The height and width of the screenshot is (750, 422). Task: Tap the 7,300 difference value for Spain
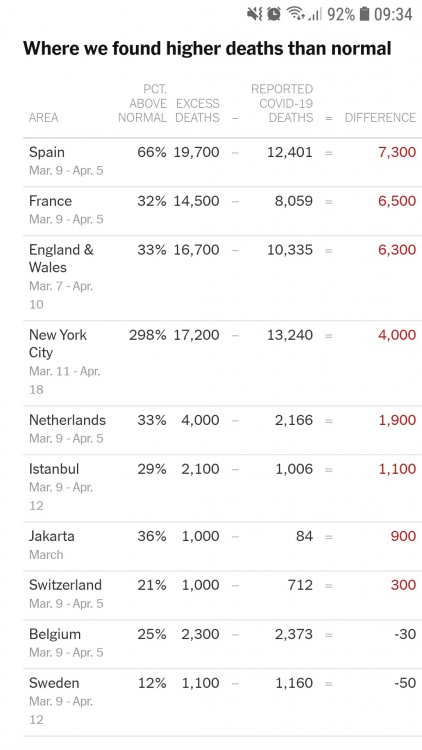pos(397,152)
